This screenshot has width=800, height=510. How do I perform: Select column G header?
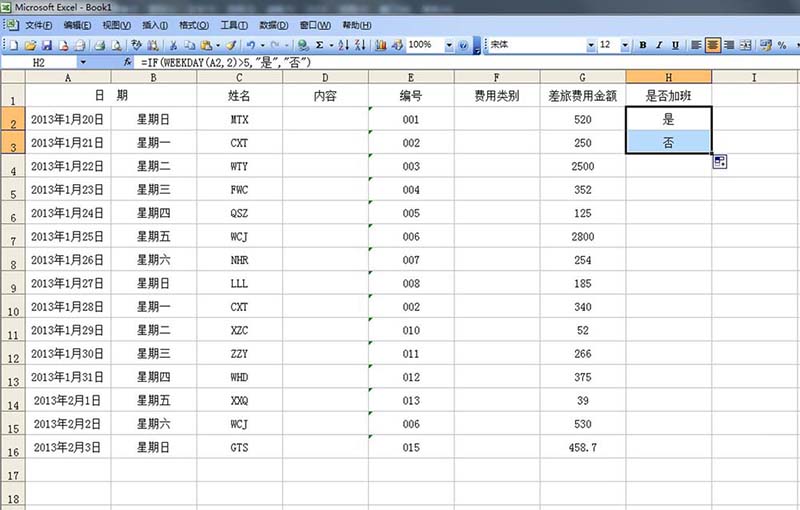583,77
